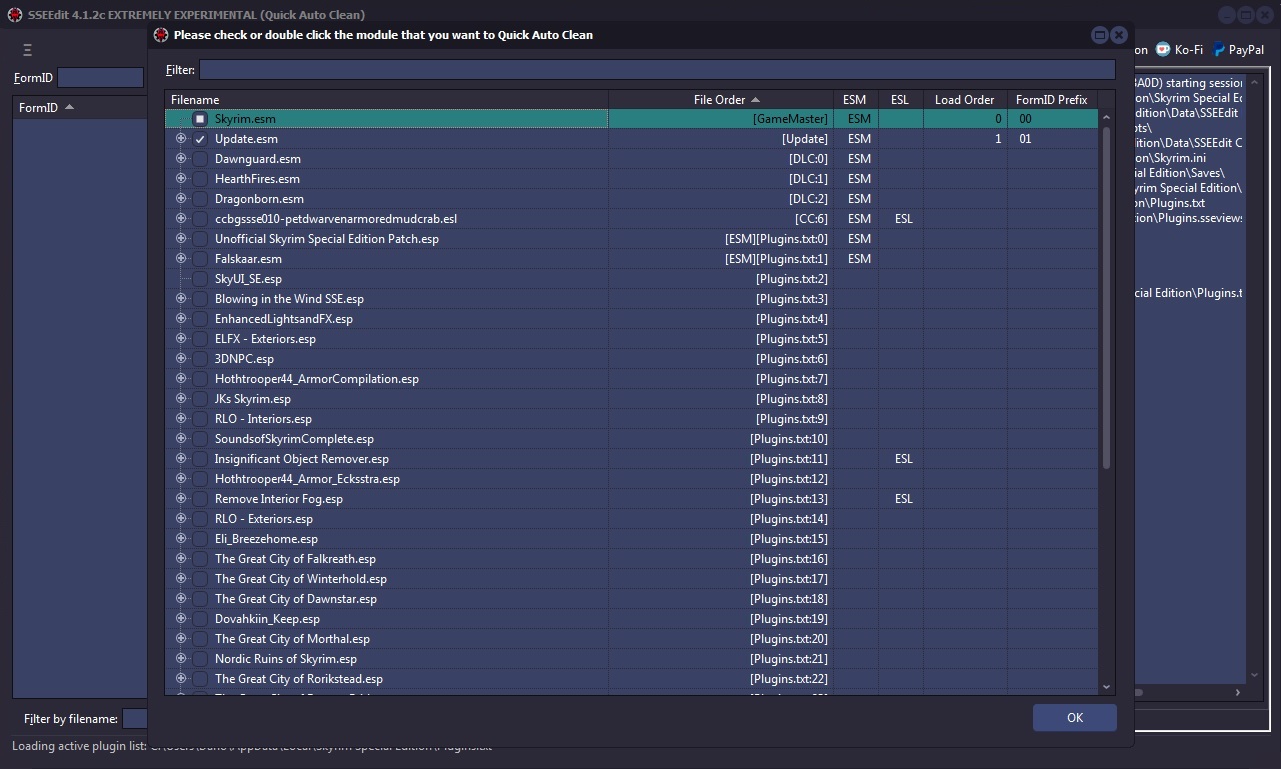The width and height of the screenshot is (1281, 769).
Task: Click the [Plugins.txt:10] file order cell
Action: point(721,439)
